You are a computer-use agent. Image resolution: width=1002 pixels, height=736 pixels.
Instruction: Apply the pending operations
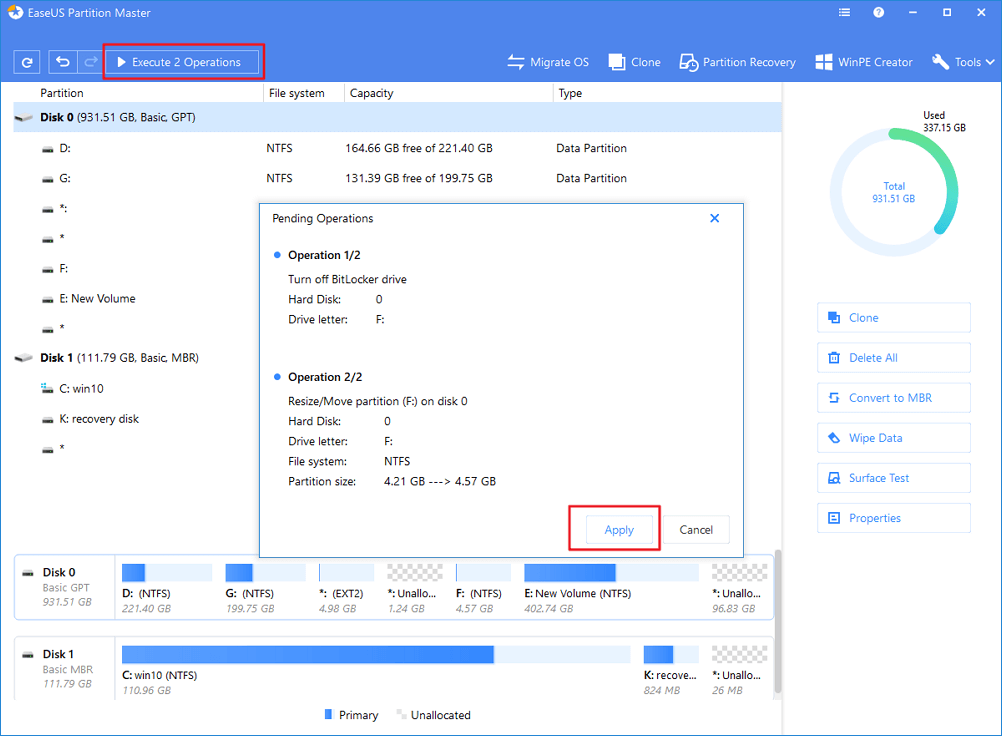(619, 530)
